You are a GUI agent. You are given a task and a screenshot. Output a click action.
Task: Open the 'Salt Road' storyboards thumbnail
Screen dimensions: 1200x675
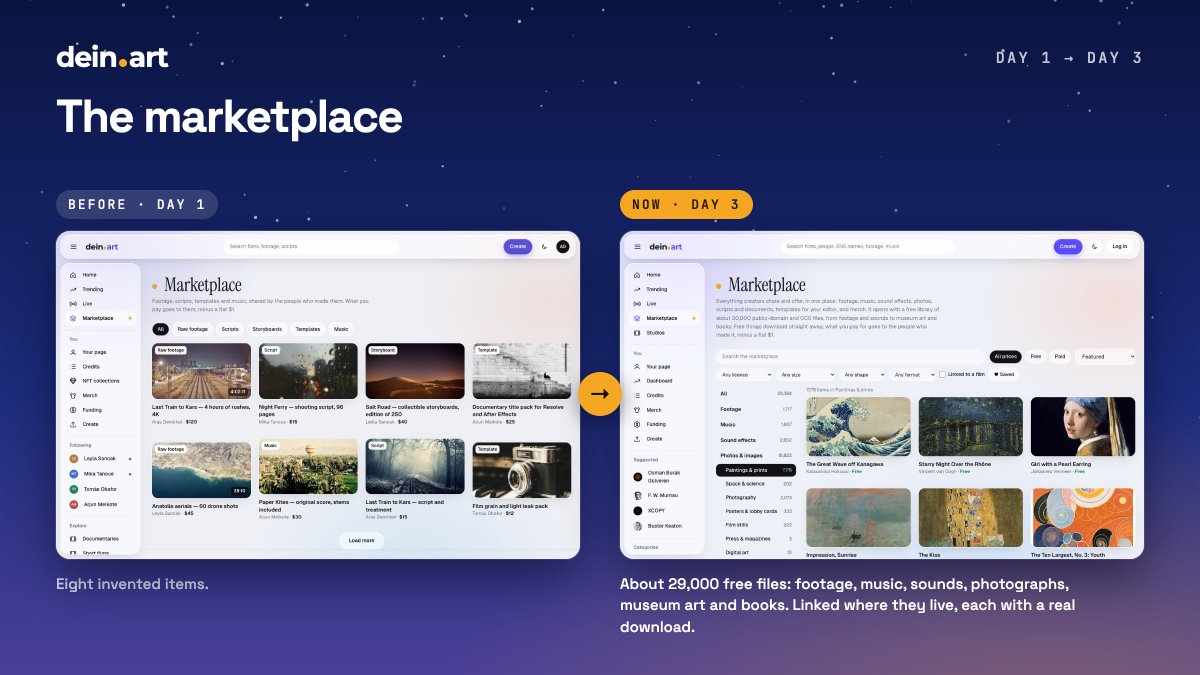click(415, 372)
